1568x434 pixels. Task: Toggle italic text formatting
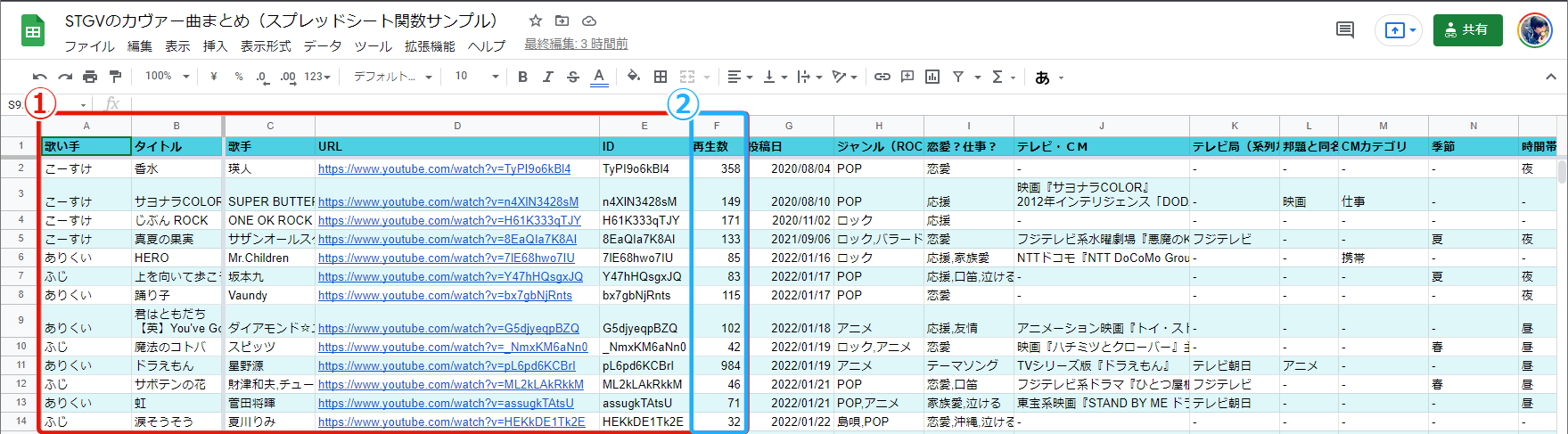pyautogui.click(x=547, y=78)
